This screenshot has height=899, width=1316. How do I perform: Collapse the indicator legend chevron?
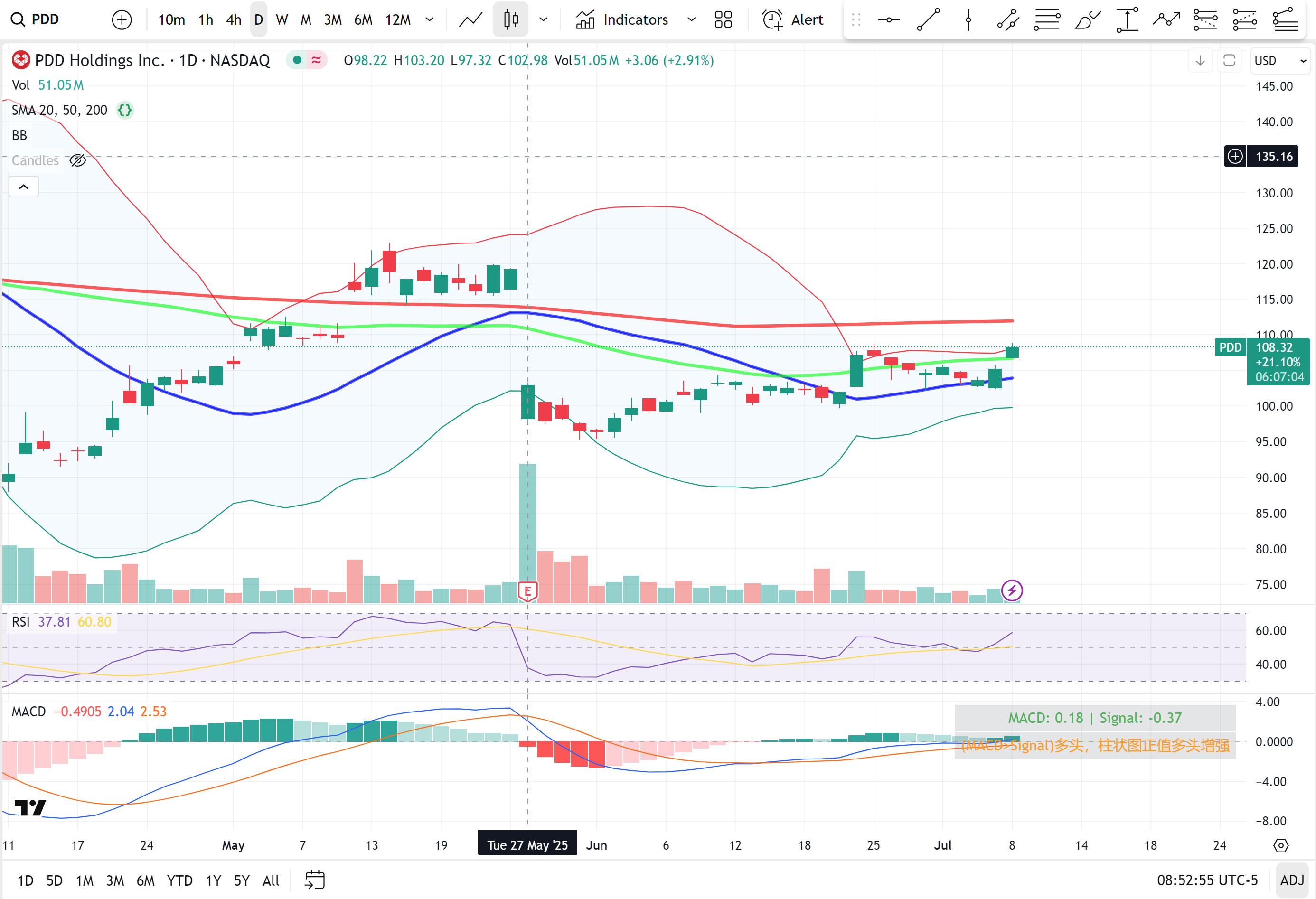pos(24,187)
